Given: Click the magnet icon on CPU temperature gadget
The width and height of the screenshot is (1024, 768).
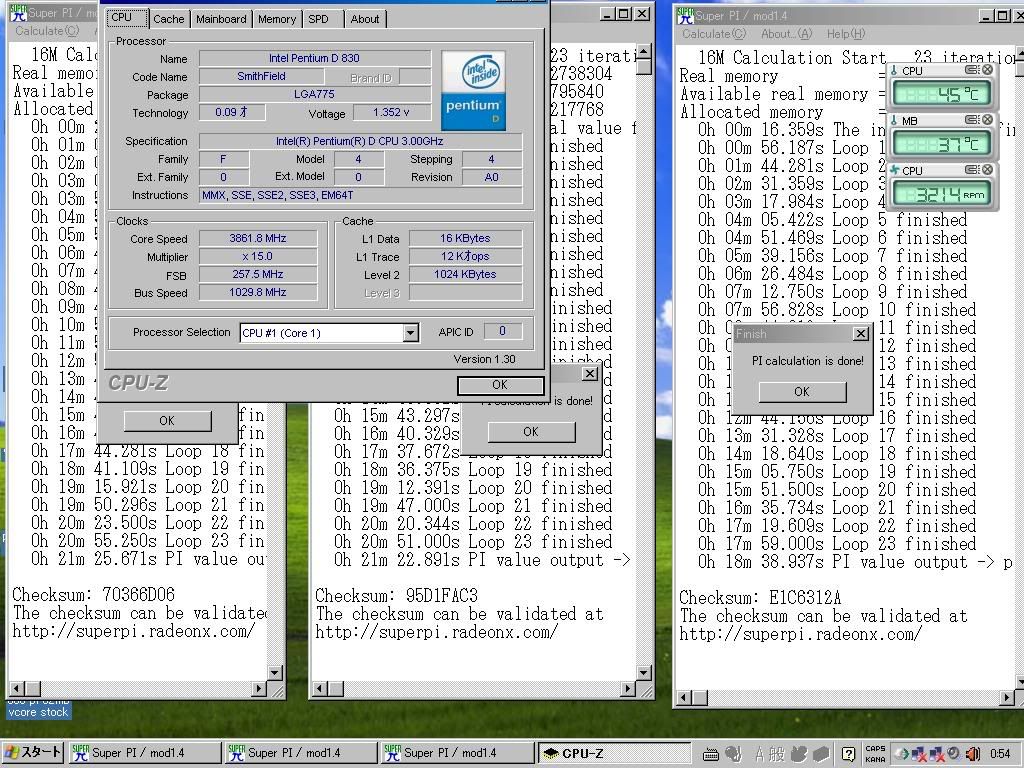Looking at the screenshot, I should click(971, 70).
